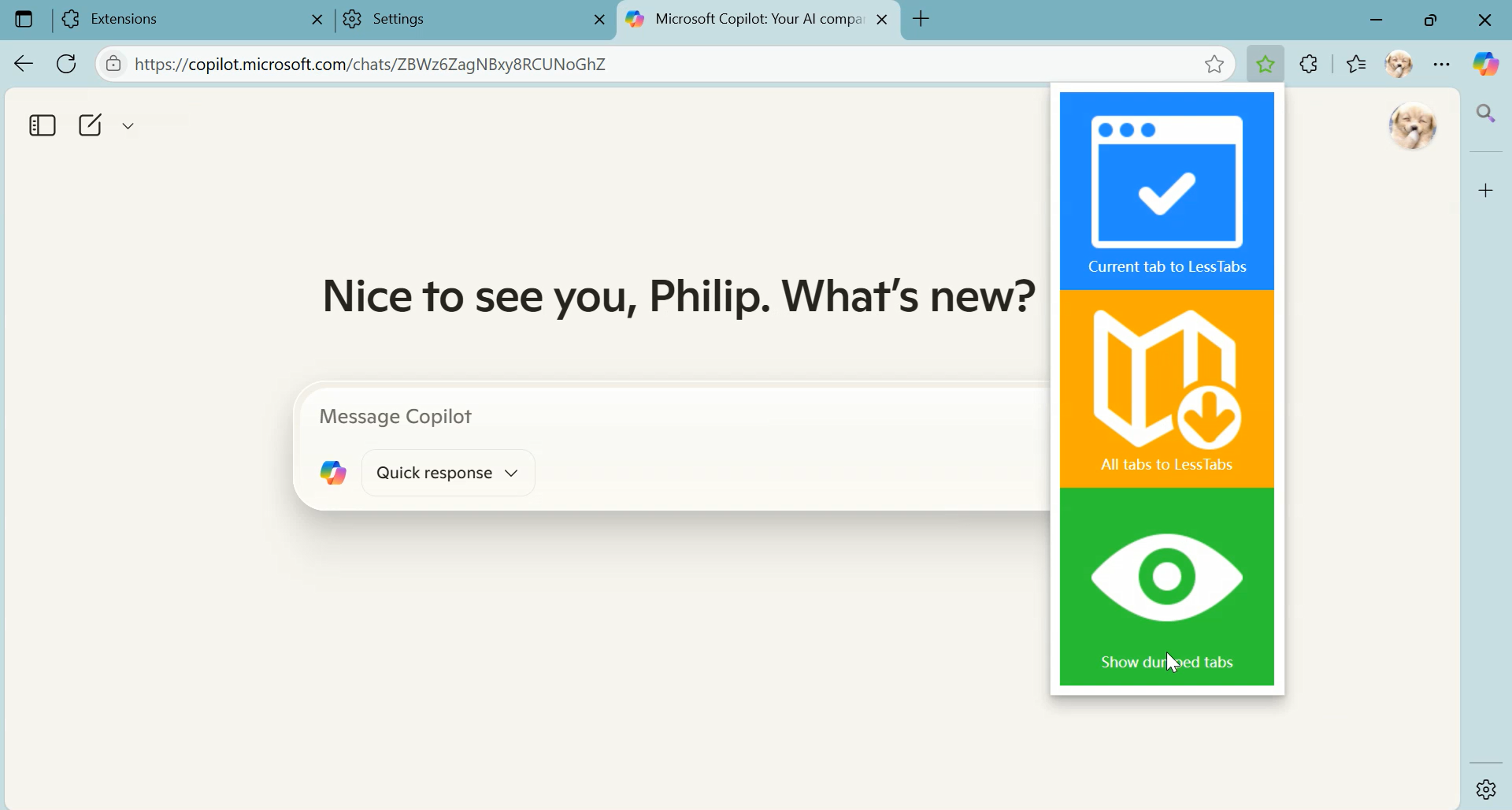The height and width of the screenshot is (810, 1512).
Task: Switch to the Settings tab
Action: [475, 20]
